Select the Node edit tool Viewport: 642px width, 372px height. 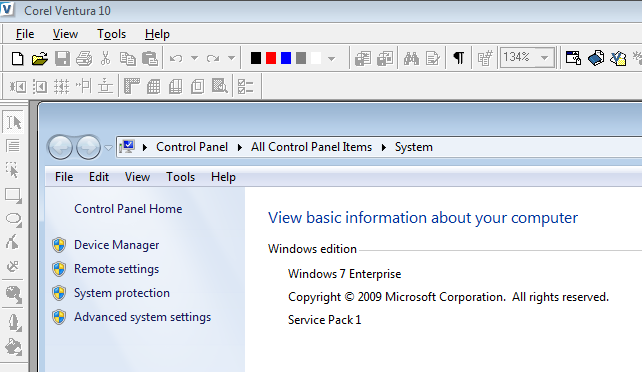tap(12, 242)
